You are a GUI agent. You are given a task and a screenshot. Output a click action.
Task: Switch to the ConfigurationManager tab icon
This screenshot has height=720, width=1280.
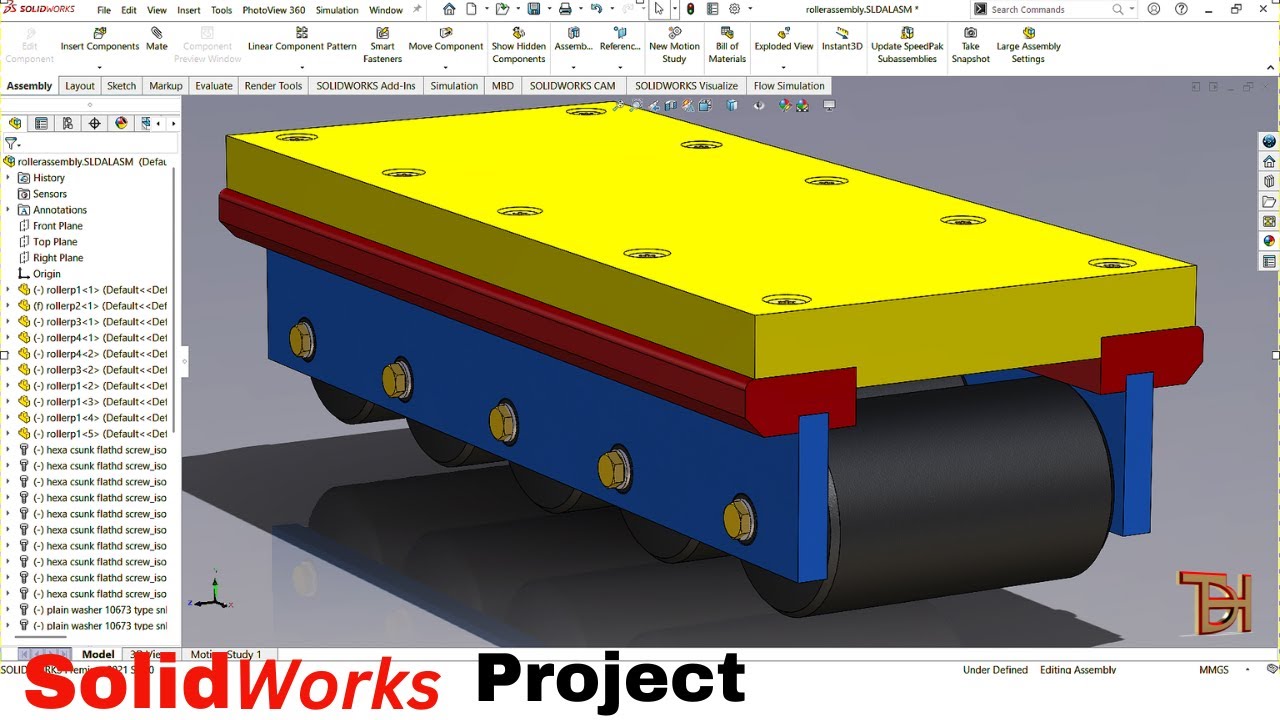pos(68,123)
